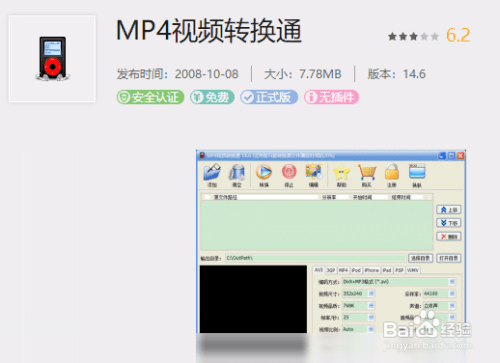500x363 pixels.
Task: Click the version 14.6 text
Action: 414,74
